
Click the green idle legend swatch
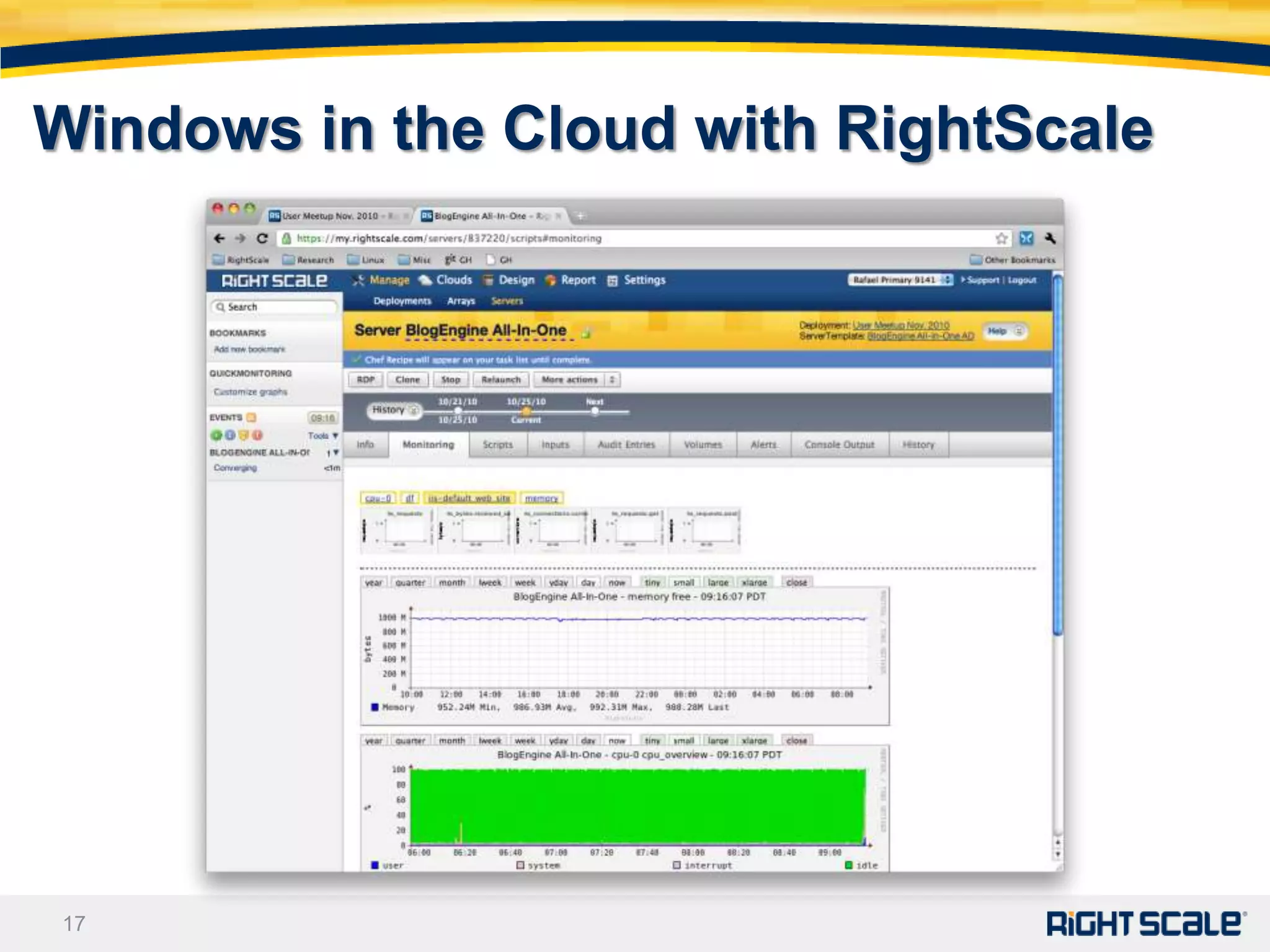[848, 865]
